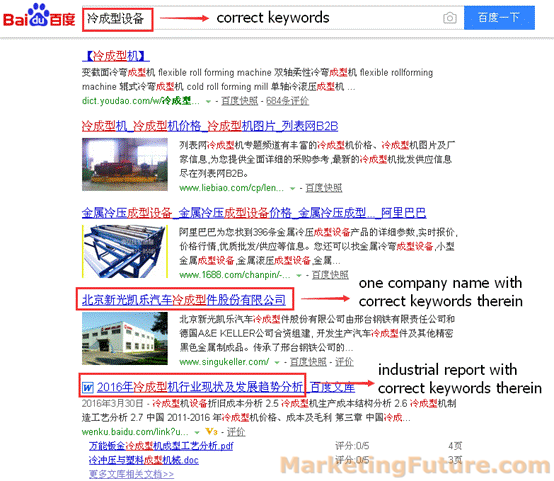The image size is (554, 481).
Task: Open 冷成型机_冷成型机价格 列表网B2B result
Action: (210, 126)
